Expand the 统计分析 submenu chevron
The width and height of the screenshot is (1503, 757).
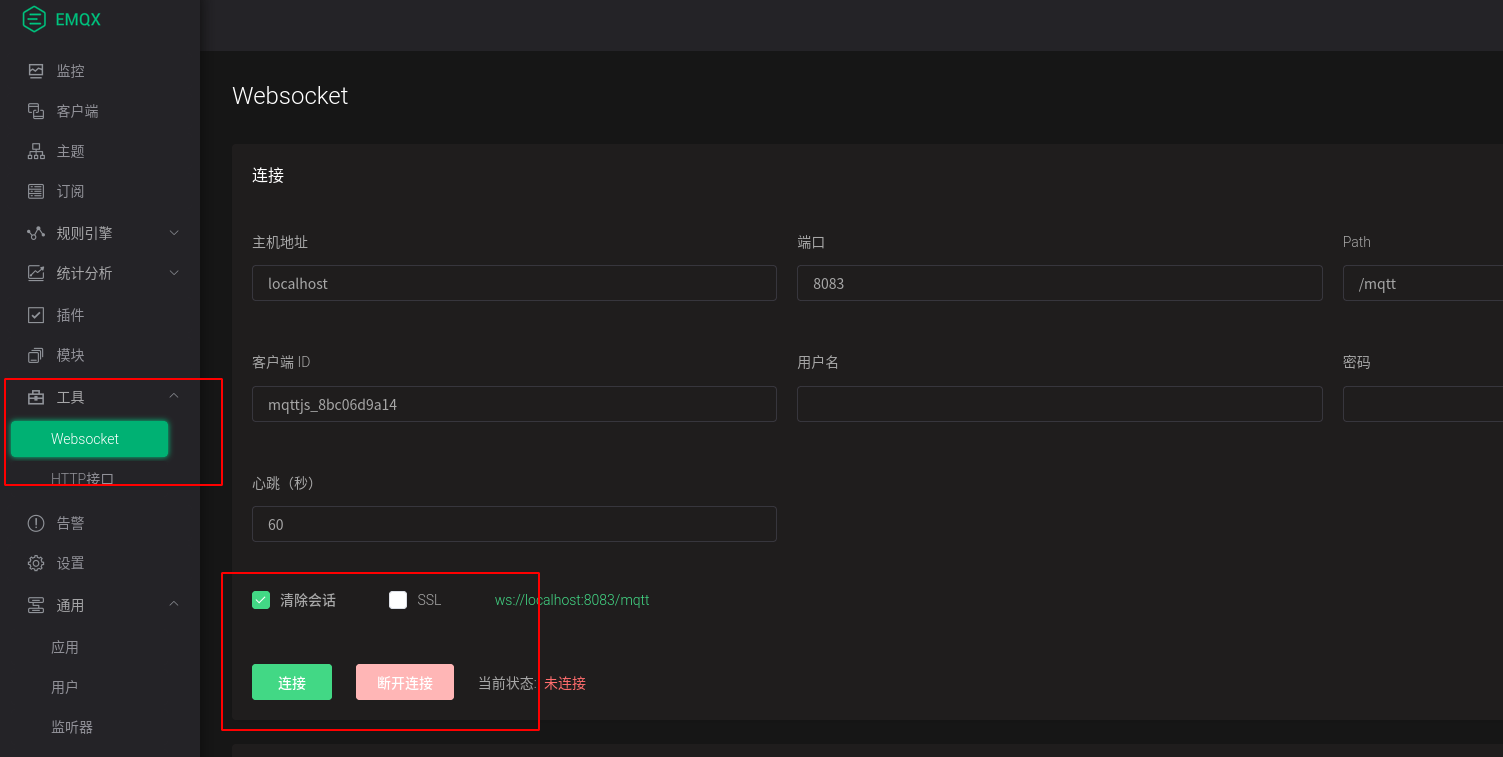[x=174, y=273]
